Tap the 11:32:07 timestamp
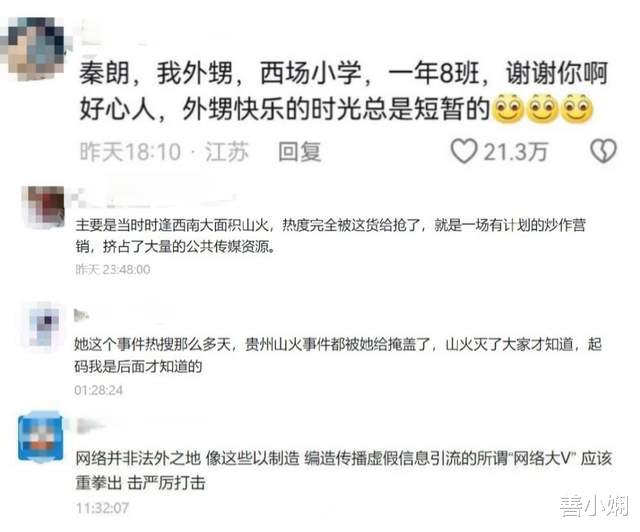 pyautogui.click(x=102, y=508)
